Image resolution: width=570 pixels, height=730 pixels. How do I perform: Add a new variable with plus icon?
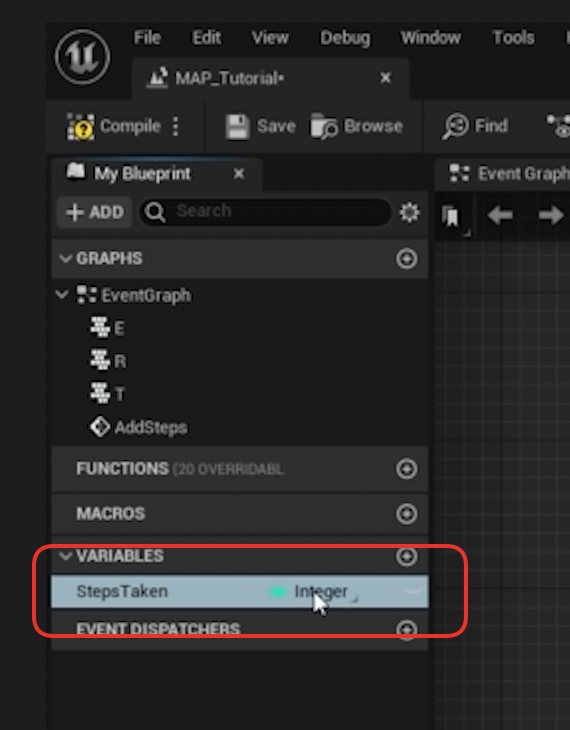point(407,556)
